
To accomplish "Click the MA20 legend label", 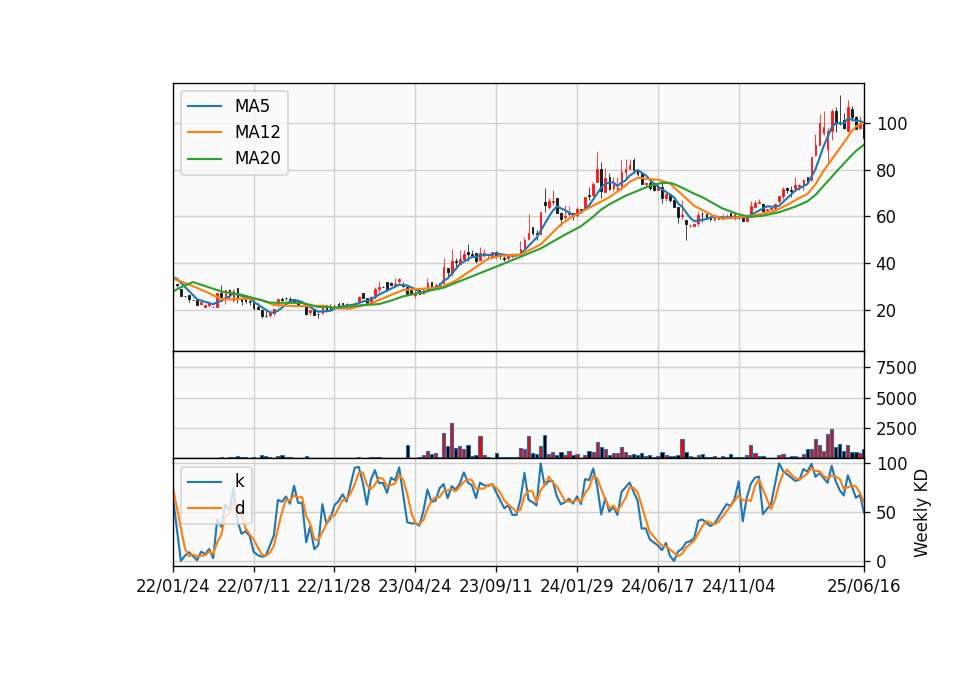I will (258, 159).
